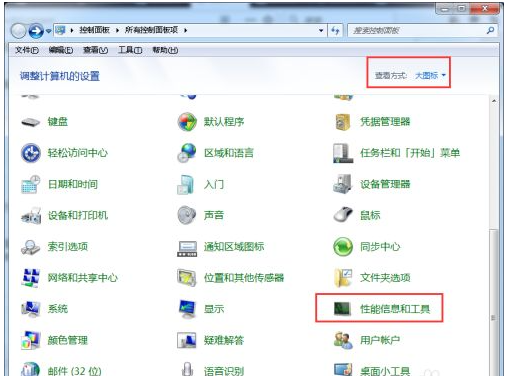Open Date and Time (日期和时间) icon
The width and height of the screenshot is (505, 376).
(x=31, y=184)
